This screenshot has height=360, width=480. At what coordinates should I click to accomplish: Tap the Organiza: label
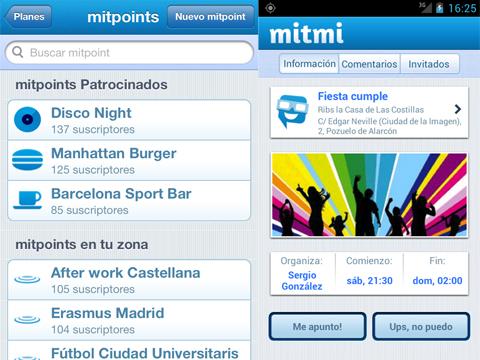click(302, 261)
